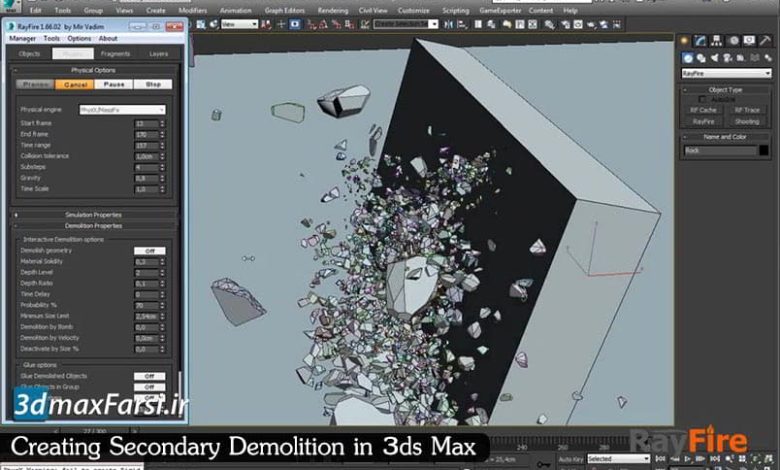The height and width of the screenshot is (470, 780).
Task: Open RayFire Options menu
Action: click(79, 38)
